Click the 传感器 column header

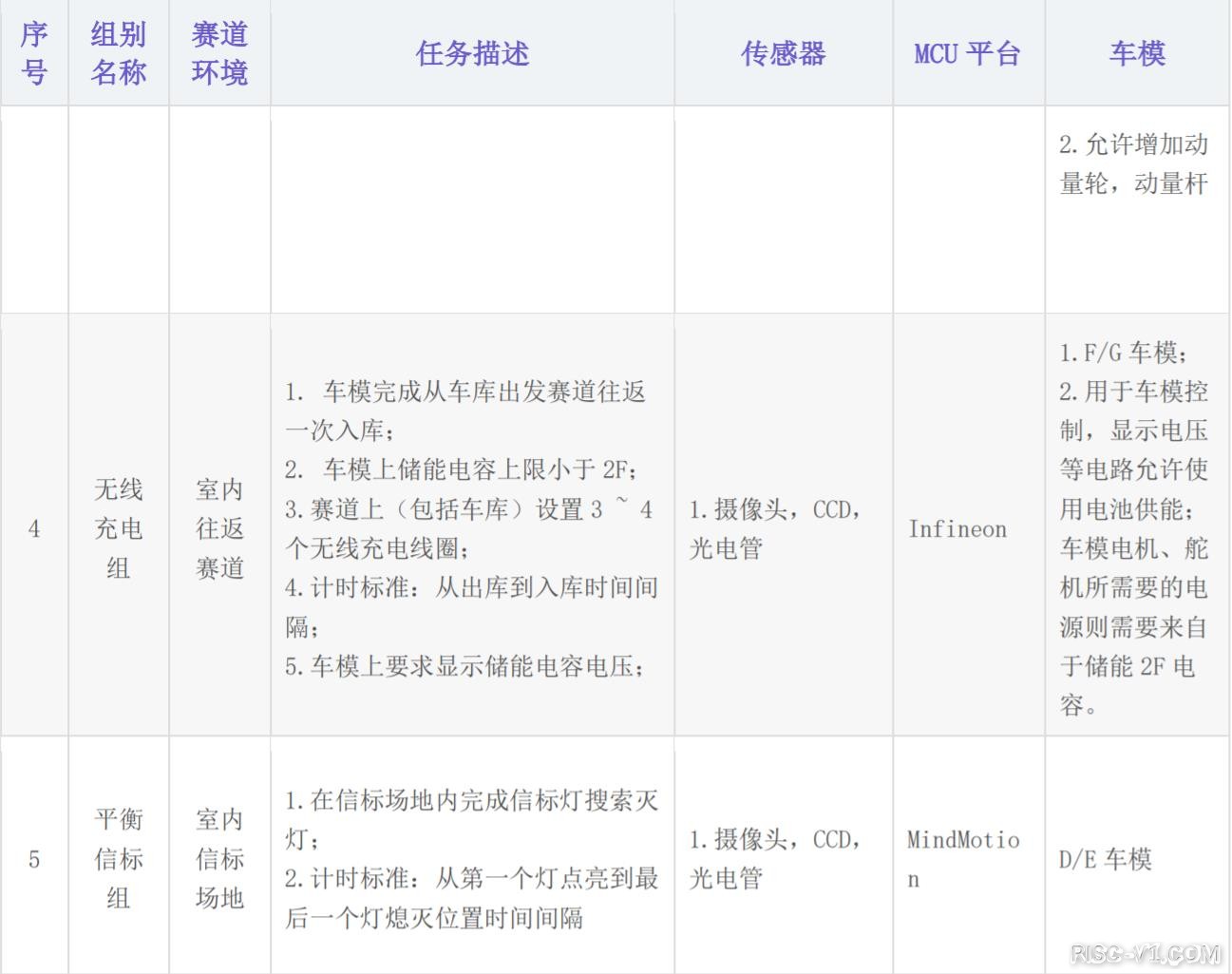783,53
